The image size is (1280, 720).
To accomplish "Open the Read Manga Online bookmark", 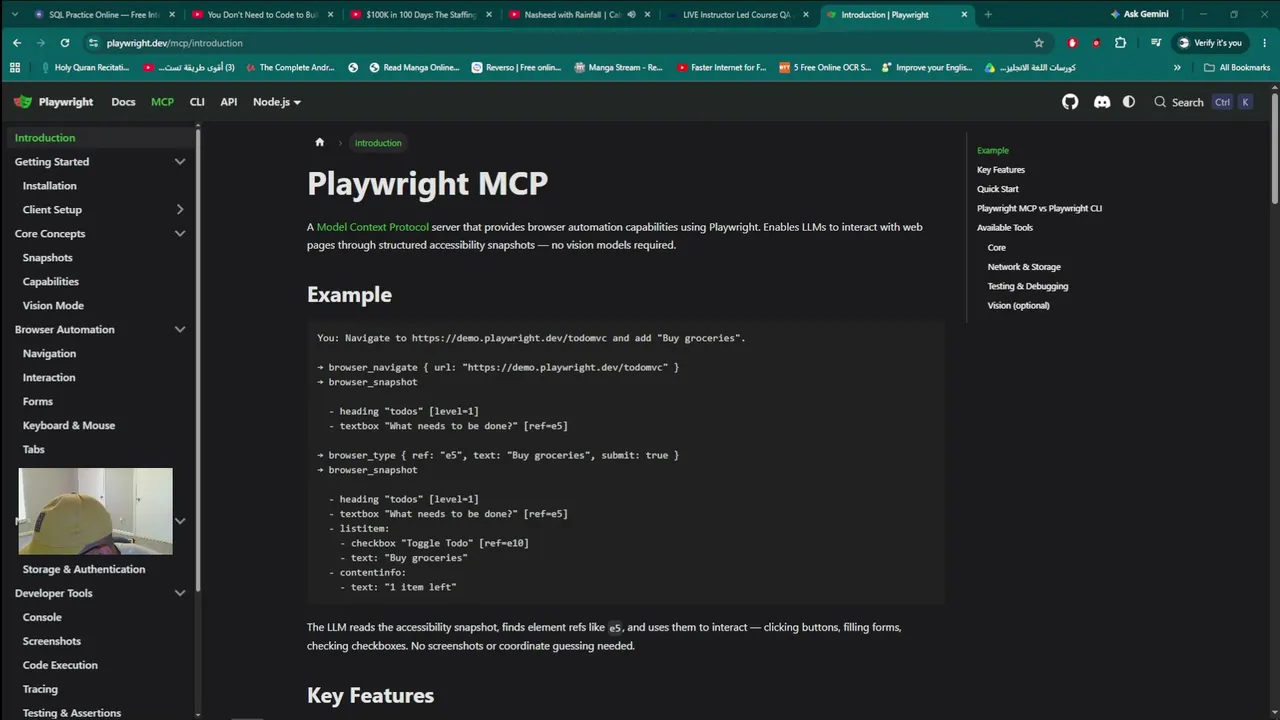I will tap(414, 68).
